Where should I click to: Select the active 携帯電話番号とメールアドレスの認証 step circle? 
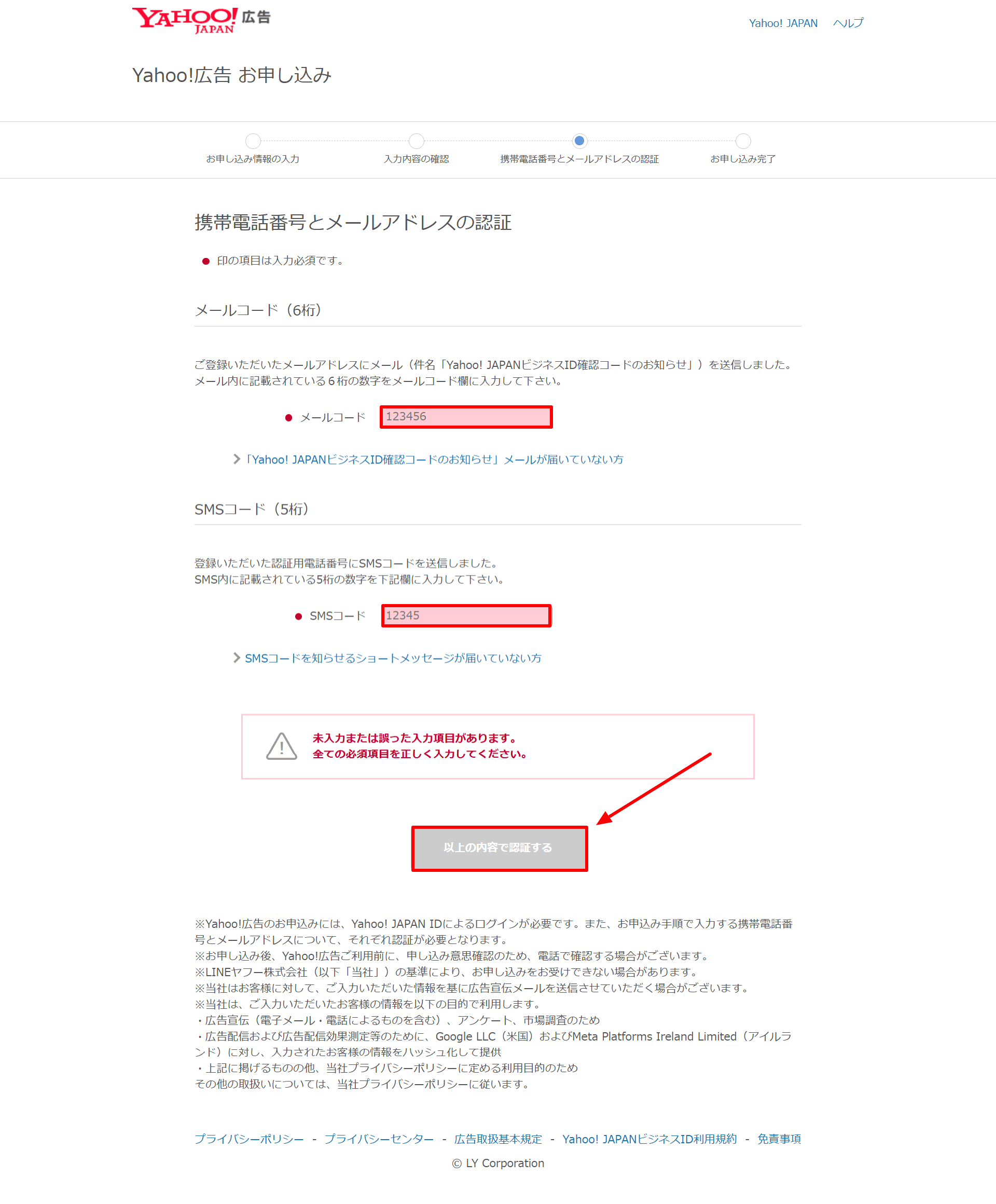(579, 141)
